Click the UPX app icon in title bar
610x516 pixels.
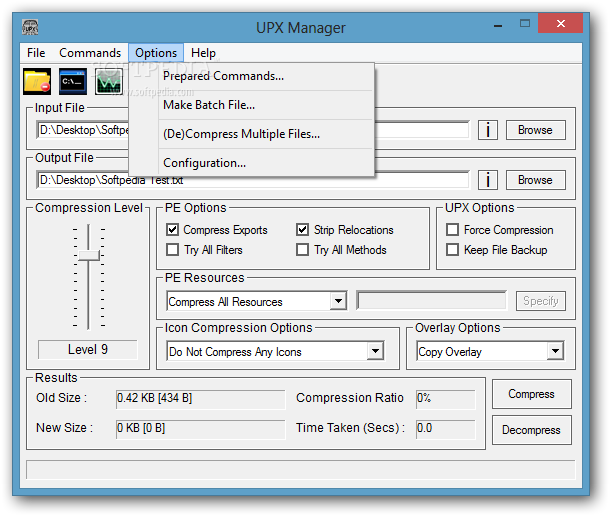30,27
